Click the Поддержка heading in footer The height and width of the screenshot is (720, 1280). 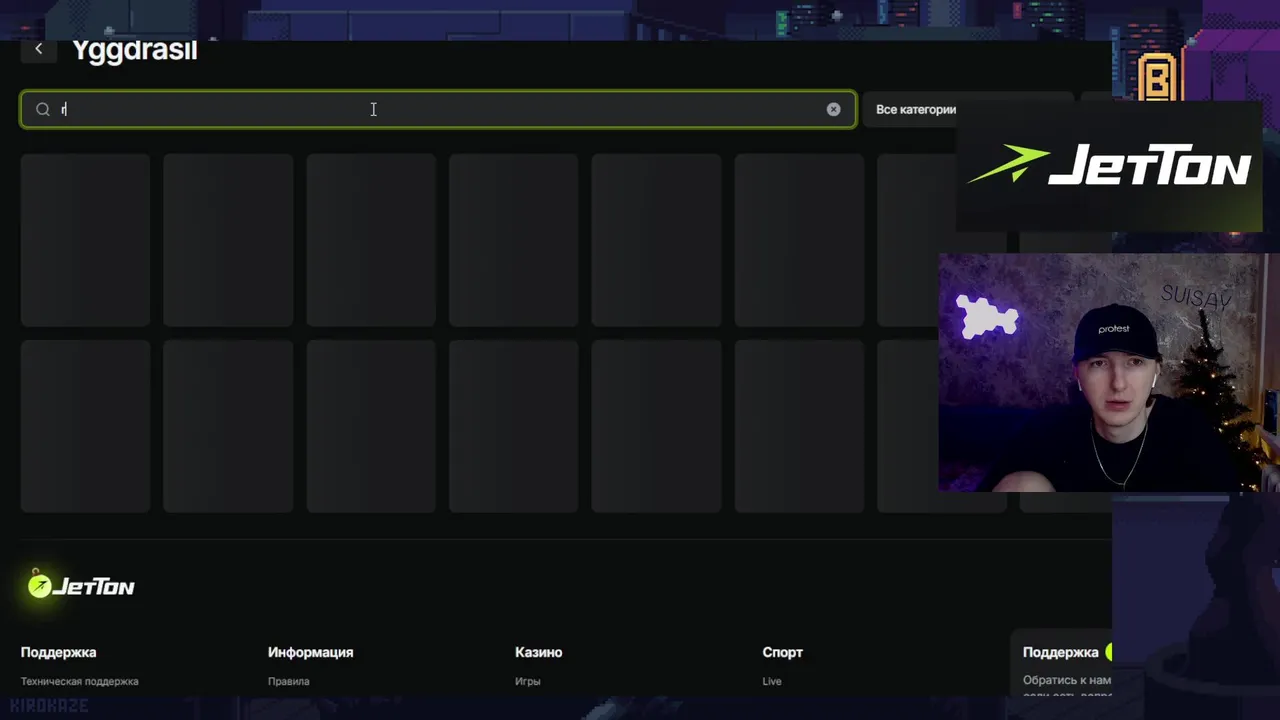pos(59,652)
